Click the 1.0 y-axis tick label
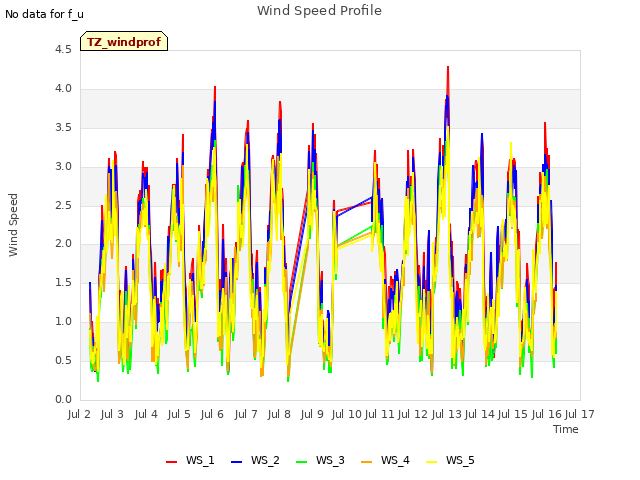The image size is (640, 480). (63, 321)
